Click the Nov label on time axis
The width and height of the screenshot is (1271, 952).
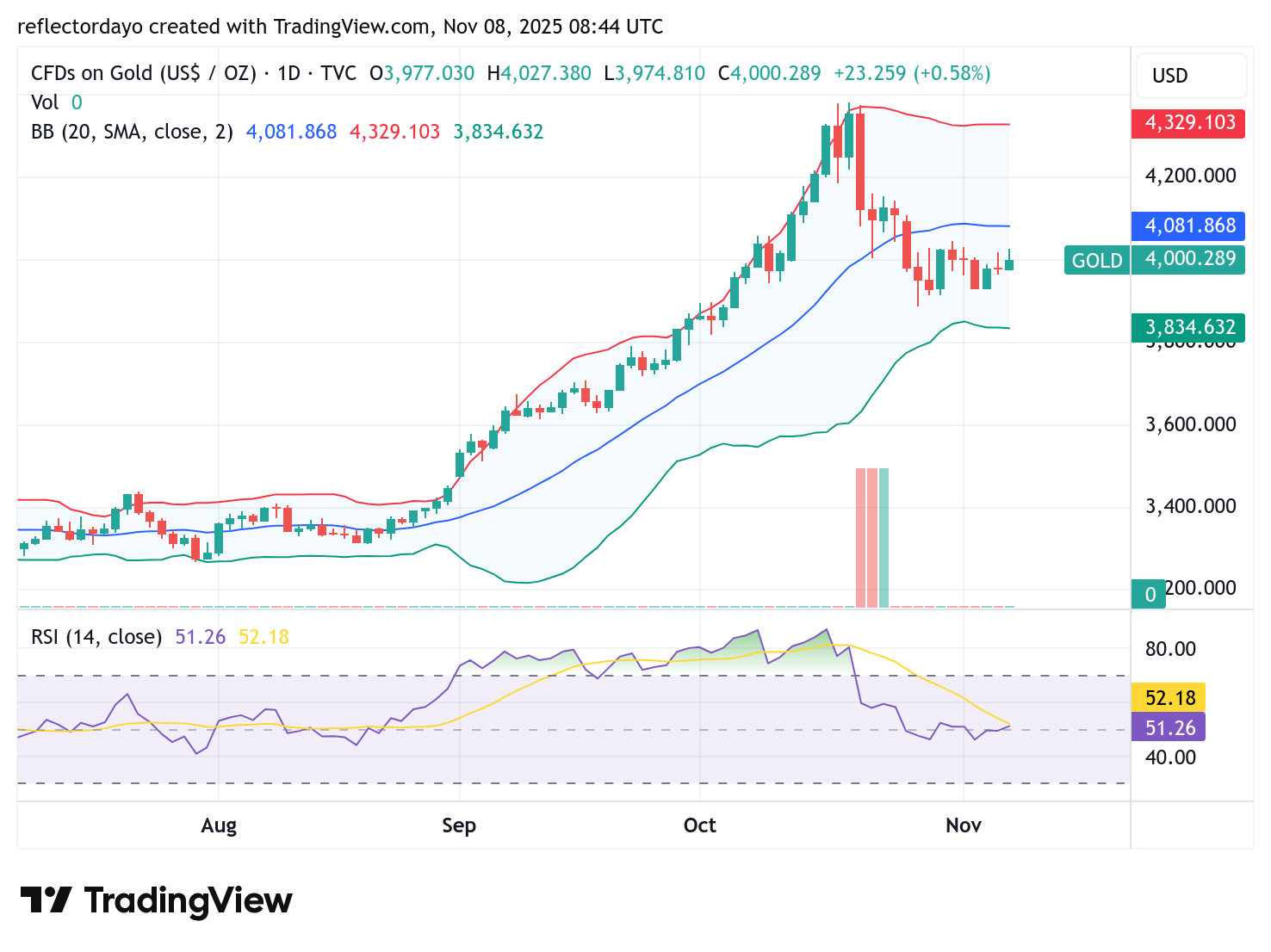tap(964, 825)
